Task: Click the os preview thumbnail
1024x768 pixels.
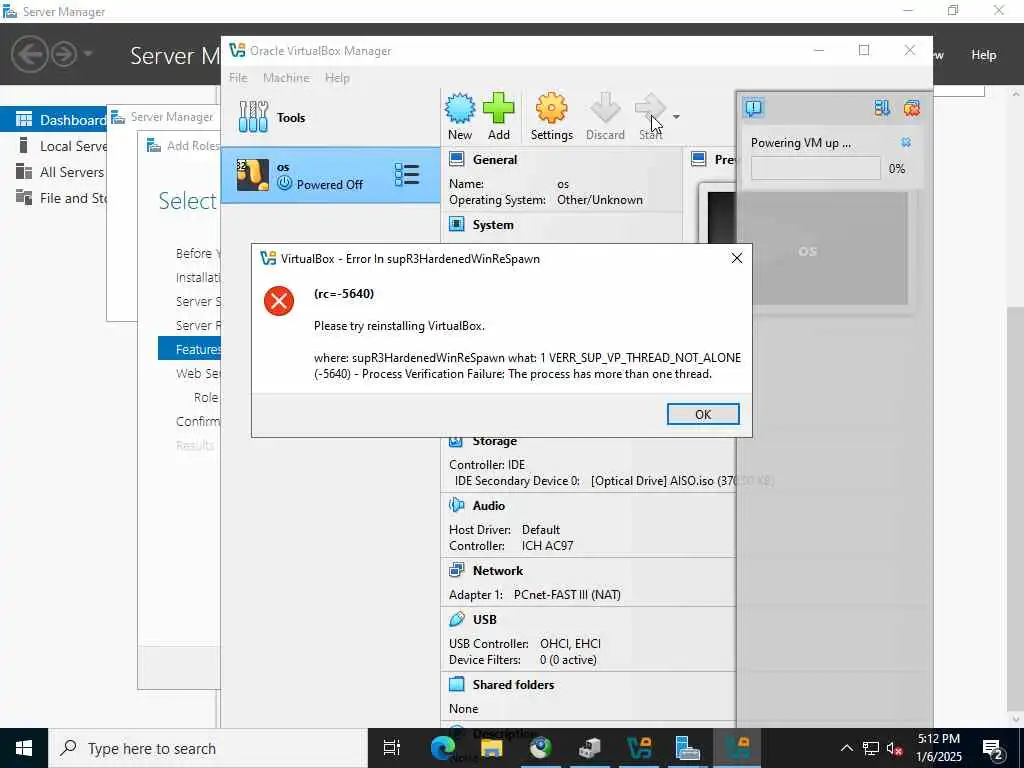Action: click(807, 248)
